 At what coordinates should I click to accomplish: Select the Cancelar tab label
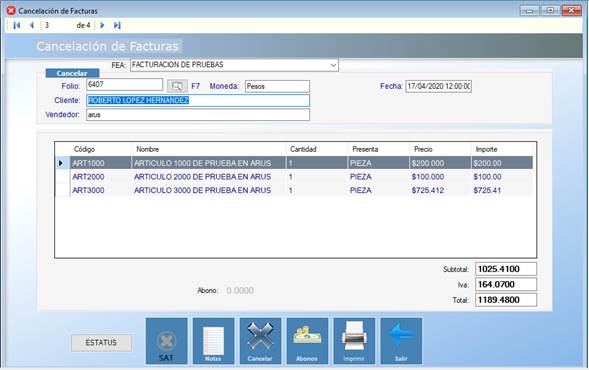(x=72, y=73)
